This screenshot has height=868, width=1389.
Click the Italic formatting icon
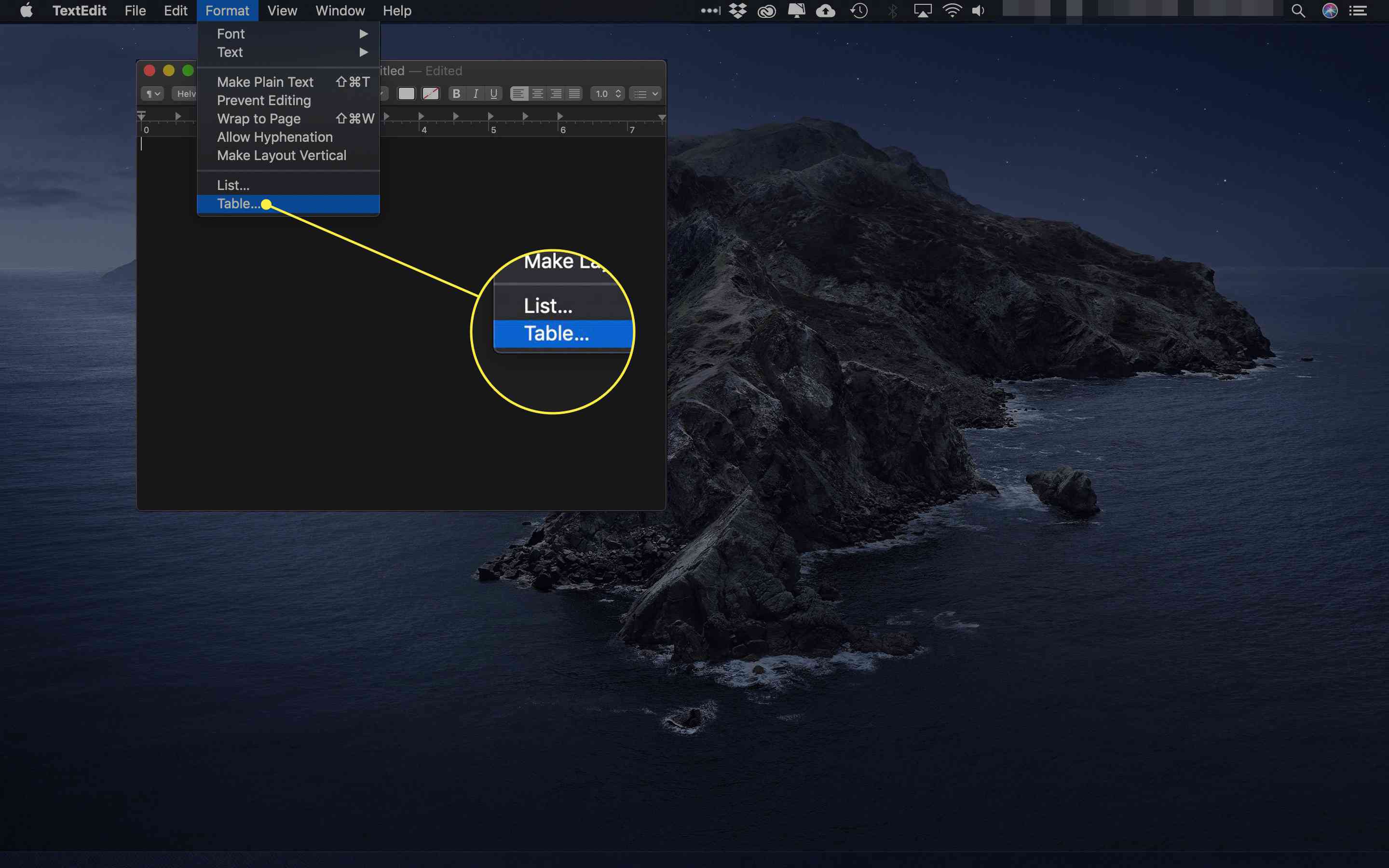476,94
